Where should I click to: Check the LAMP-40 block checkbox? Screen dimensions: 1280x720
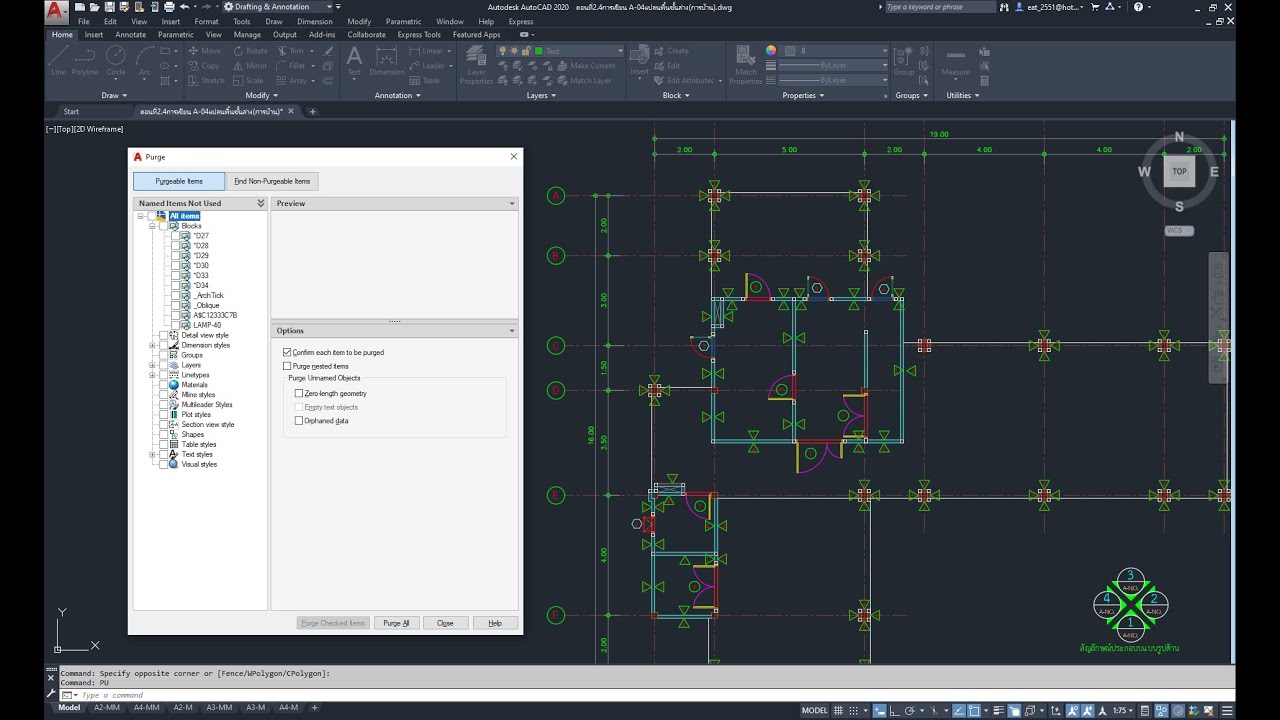(176, 325)
